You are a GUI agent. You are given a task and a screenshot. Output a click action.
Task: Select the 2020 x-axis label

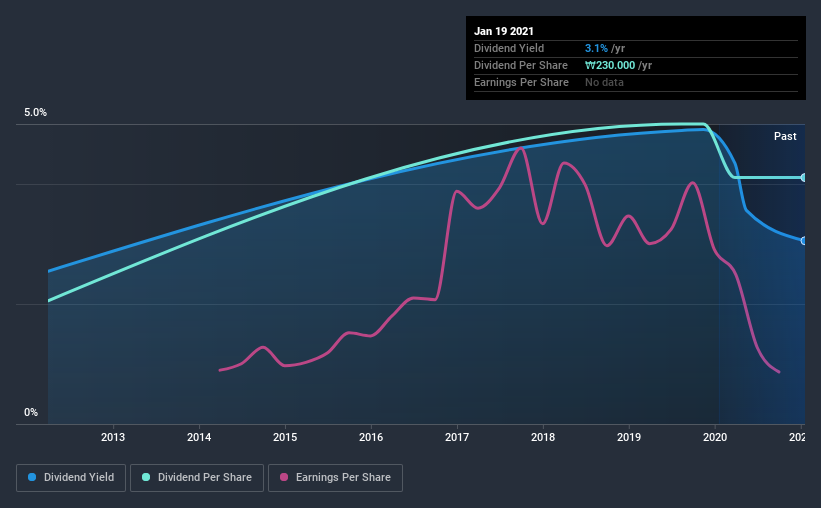(715, 437)
